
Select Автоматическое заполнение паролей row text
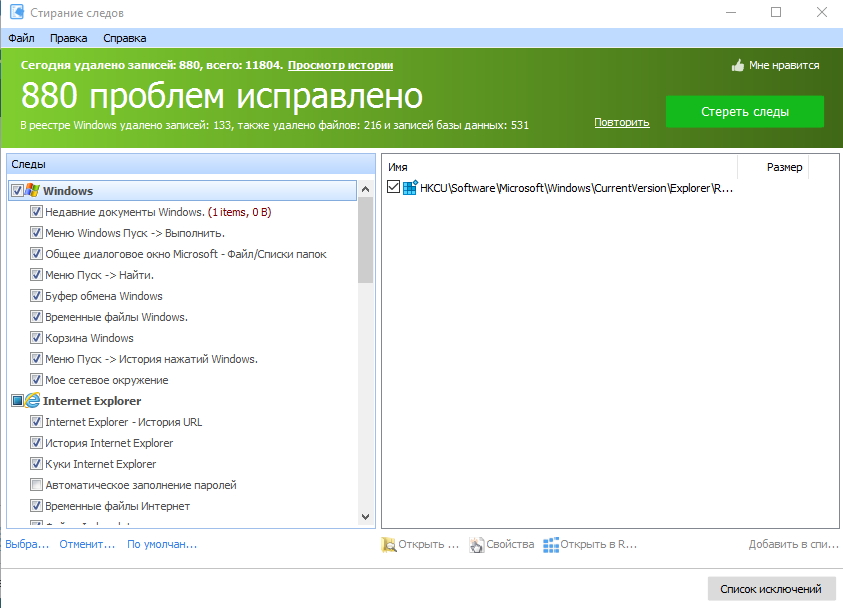click(141, 485)
